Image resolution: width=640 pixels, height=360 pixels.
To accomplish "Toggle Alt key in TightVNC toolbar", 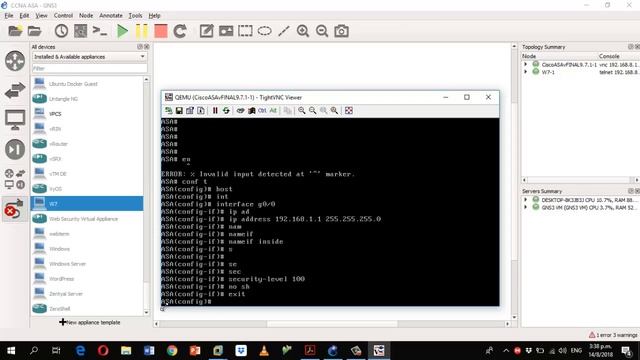I will pyautogui.click(x=273, y=111).
